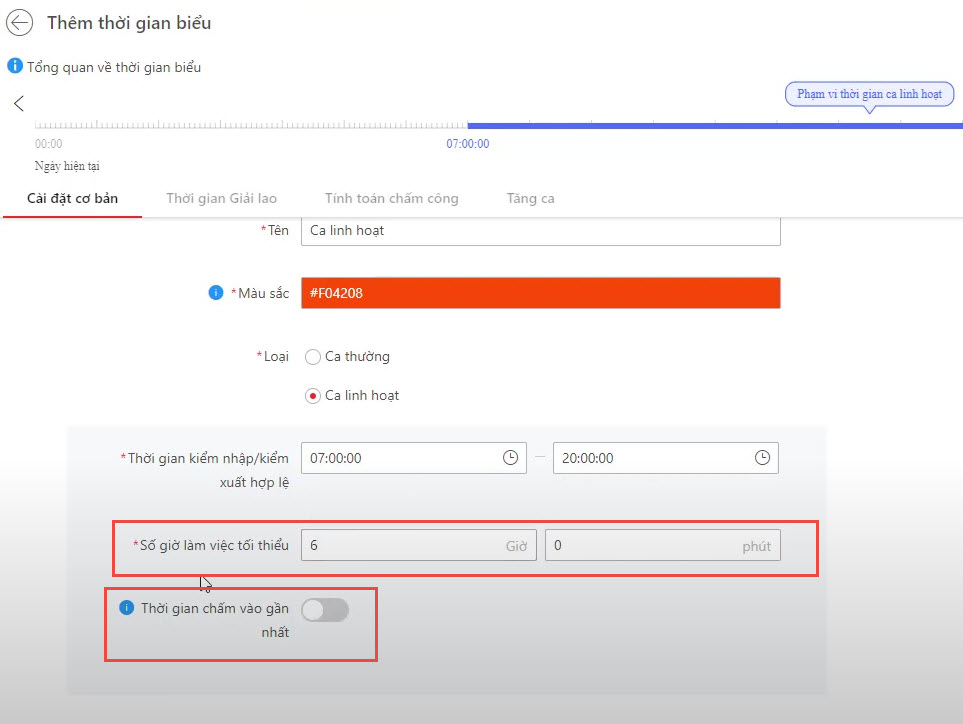This screenshot has width=963, height=724.
Task: Click the Phạm vi thời gian ca linh hoạt tooltip
Action: click(869, 94)
